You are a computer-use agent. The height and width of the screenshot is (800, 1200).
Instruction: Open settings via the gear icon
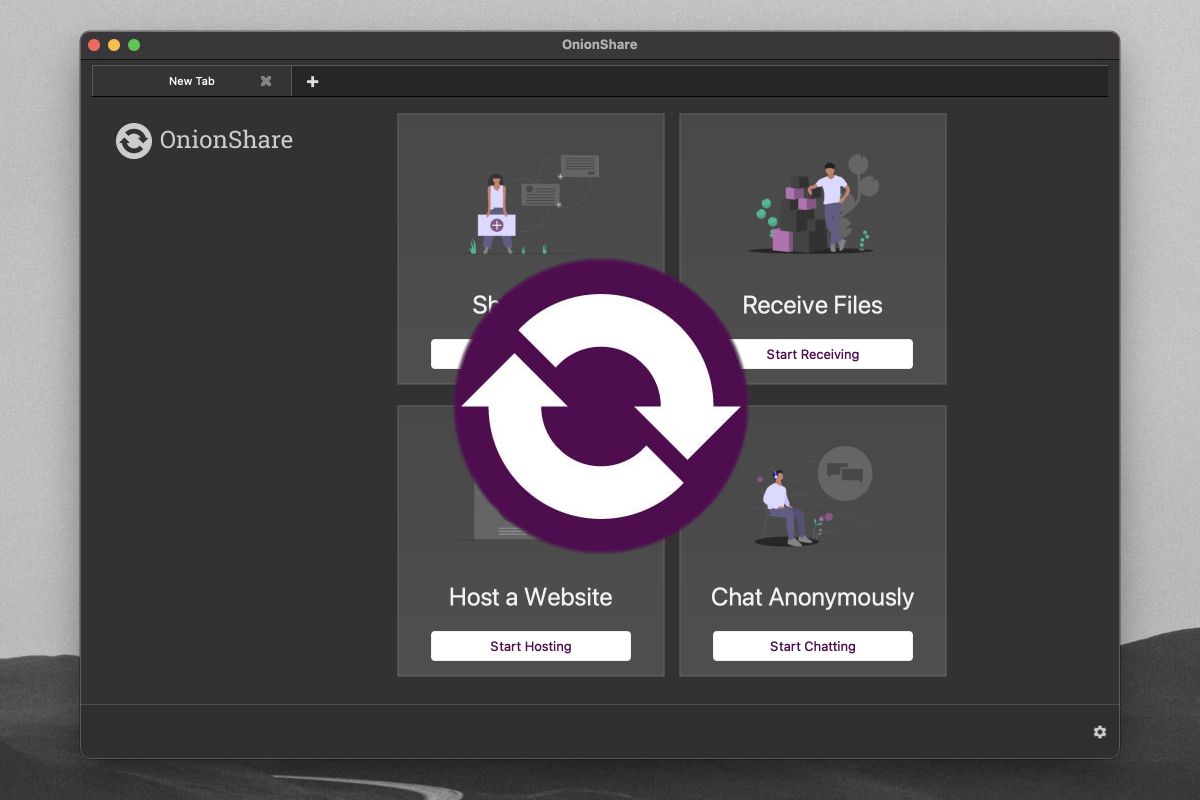point(1100,732)
